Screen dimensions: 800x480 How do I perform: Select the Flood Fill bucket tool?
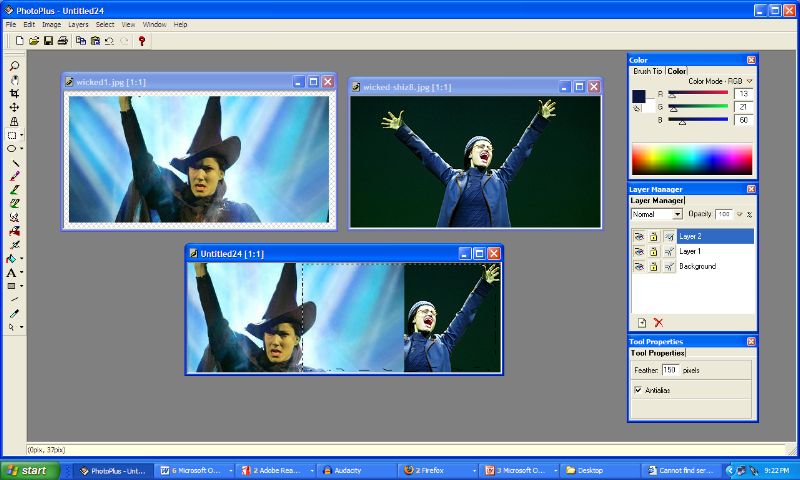click(x=12, y=259)
